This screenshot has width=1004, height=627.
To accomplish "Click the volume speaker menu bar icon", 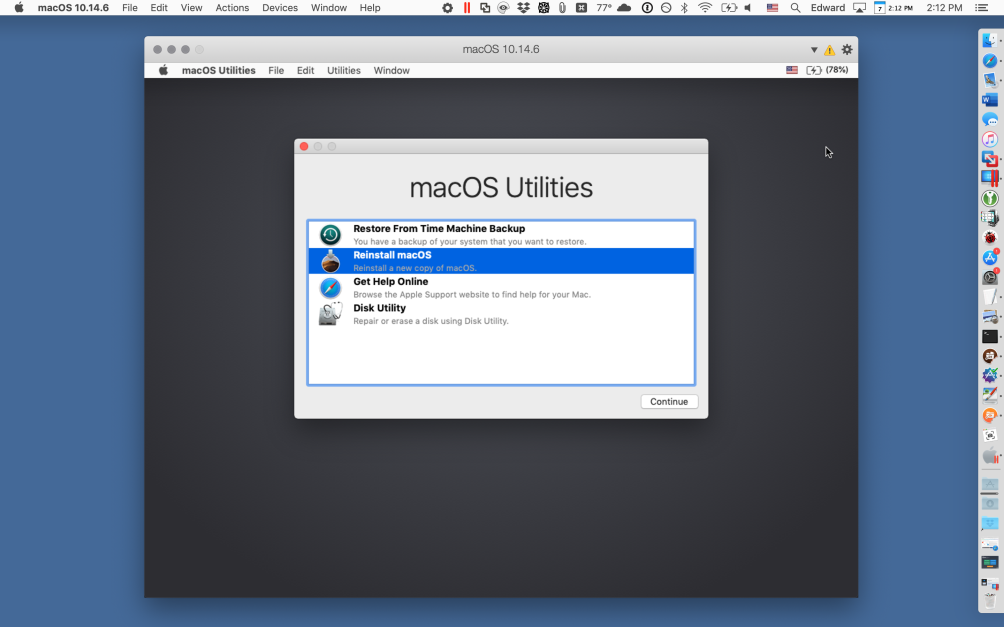I will pos(748,8).
